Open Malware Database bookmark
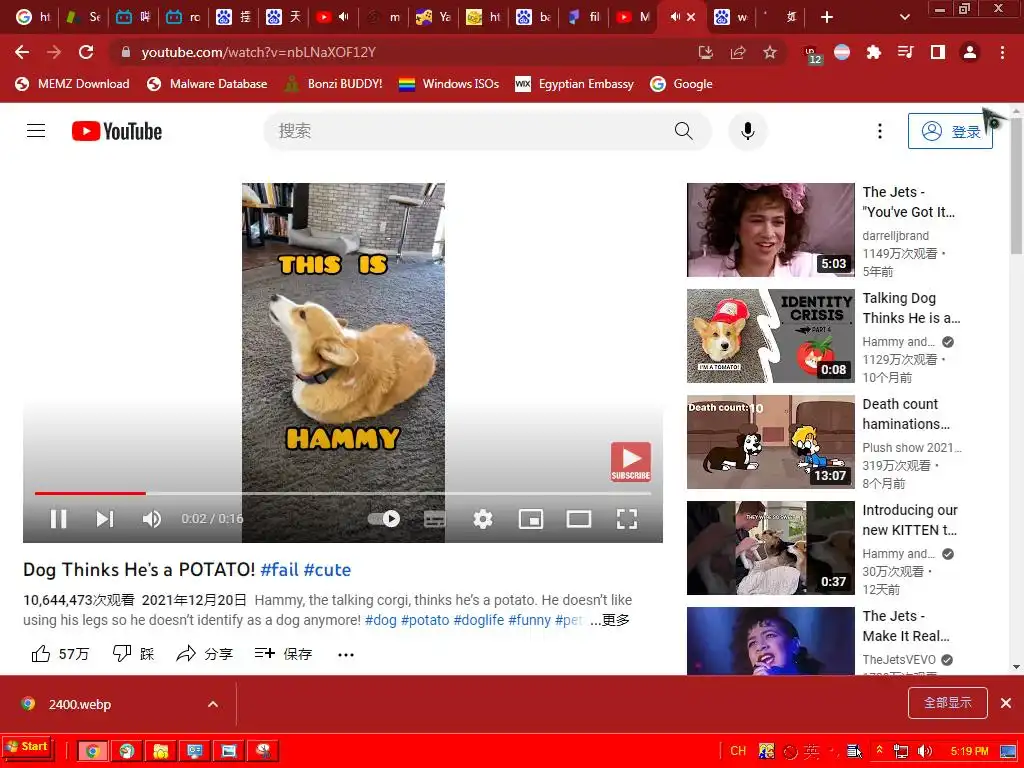This screenshot has width=1024, height=768. 207,84
